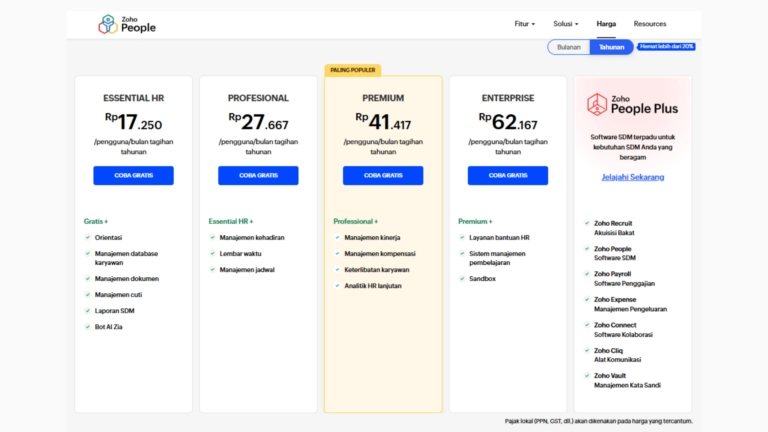The height and width of the screenshot is (432, 768).
Task: Click checkmark icon next to Zoho Vault
Action: (586, 376)
